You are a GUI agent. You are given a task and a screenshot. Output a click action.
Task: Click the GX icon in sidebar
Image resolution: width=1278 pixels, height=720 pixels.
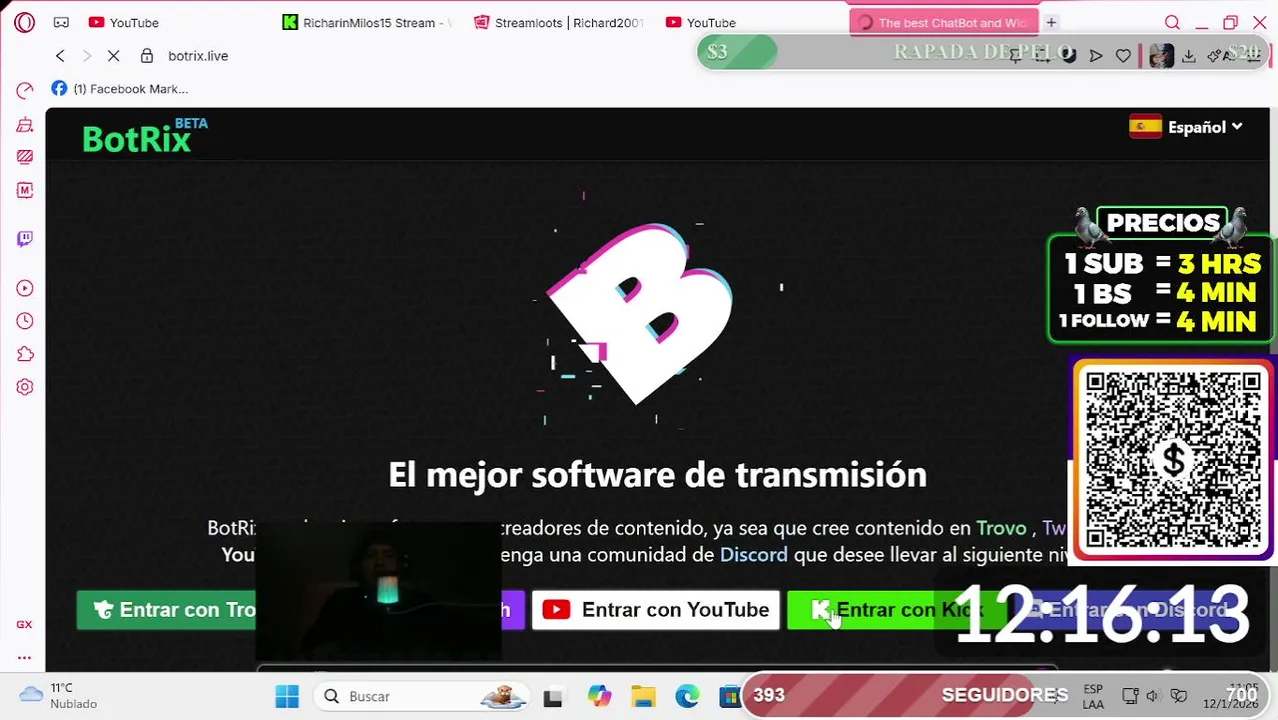24,624
